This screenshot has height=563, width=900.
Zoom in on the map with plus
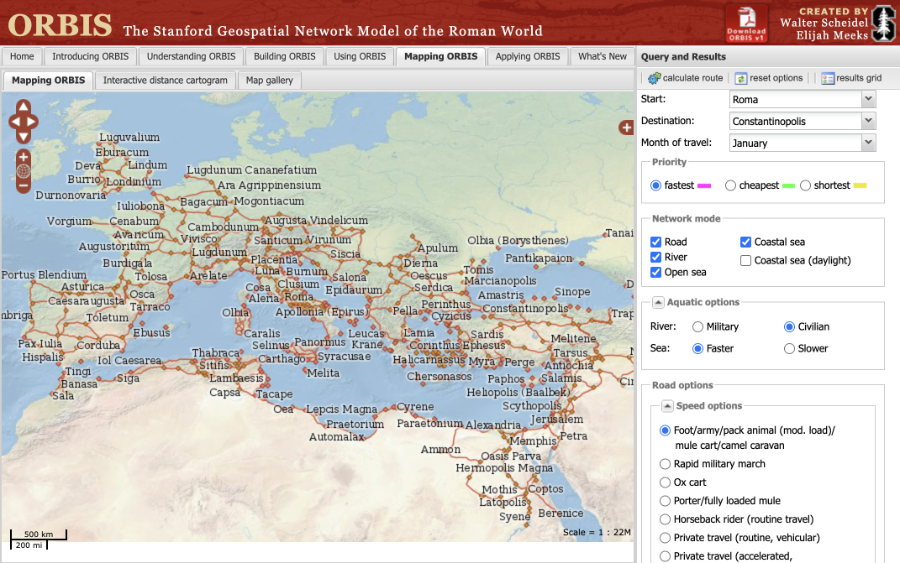(23, 157)
